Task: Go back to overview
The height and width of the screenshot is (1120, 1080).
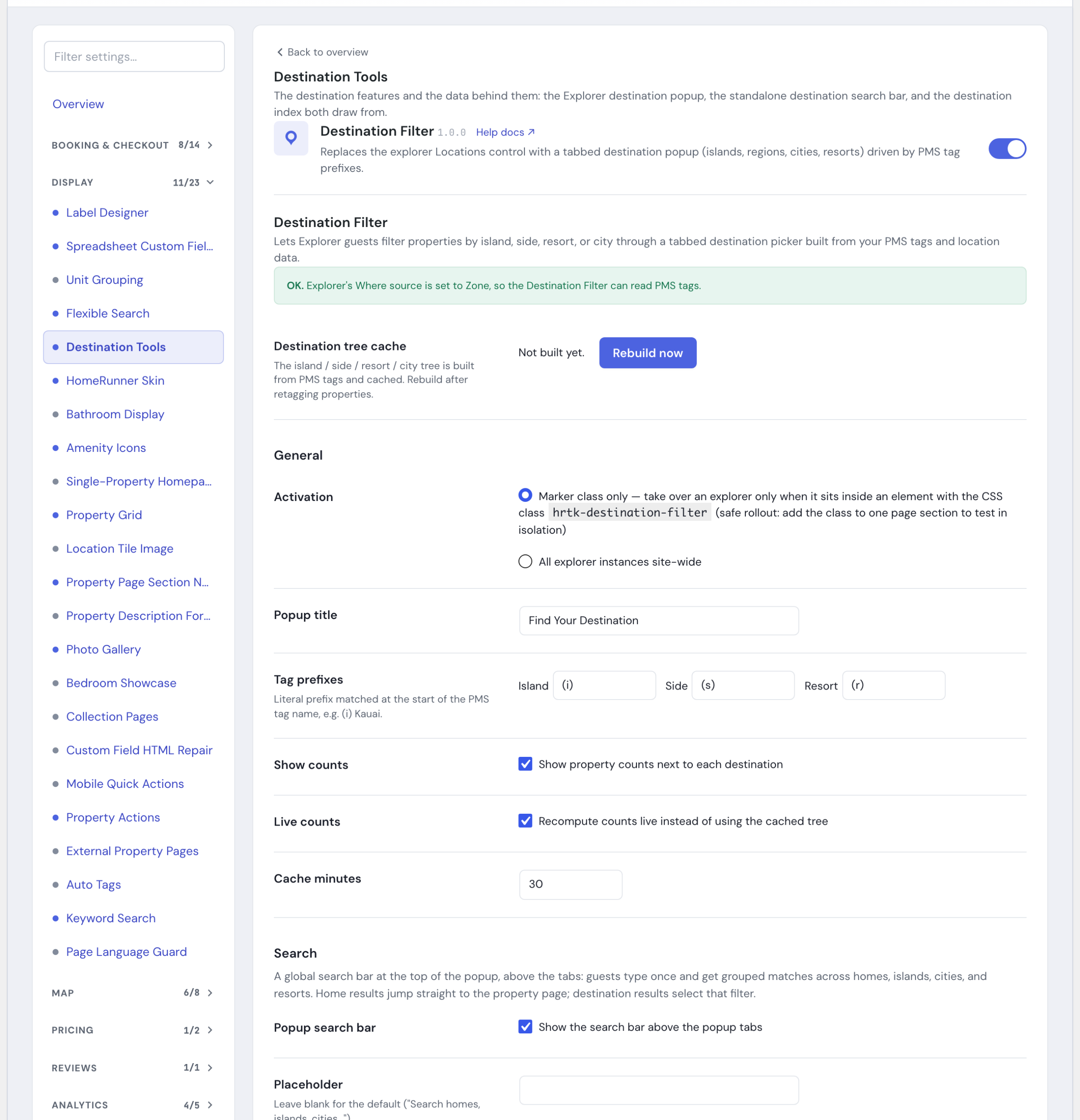Action: (x=322, y=52)
